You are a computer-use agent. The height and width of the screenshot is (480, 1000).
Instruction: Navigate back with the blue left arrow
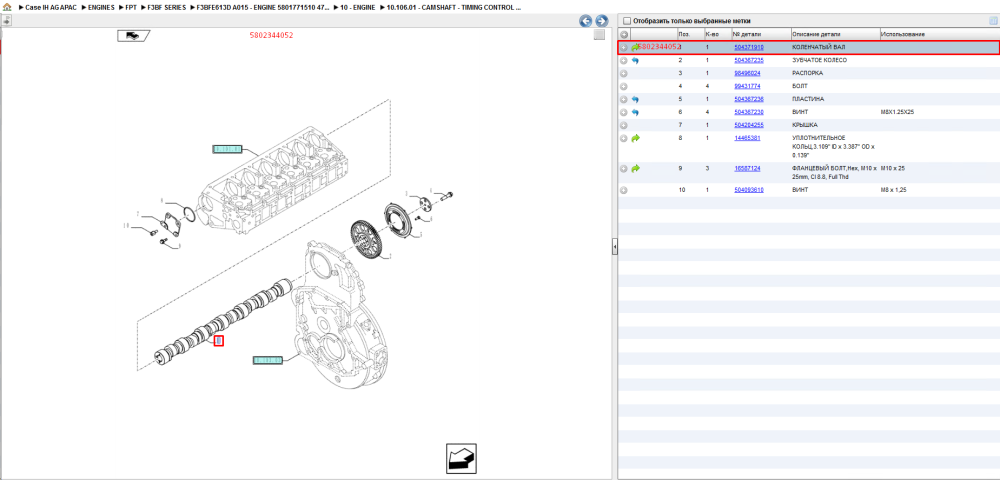tap(585, 21)
